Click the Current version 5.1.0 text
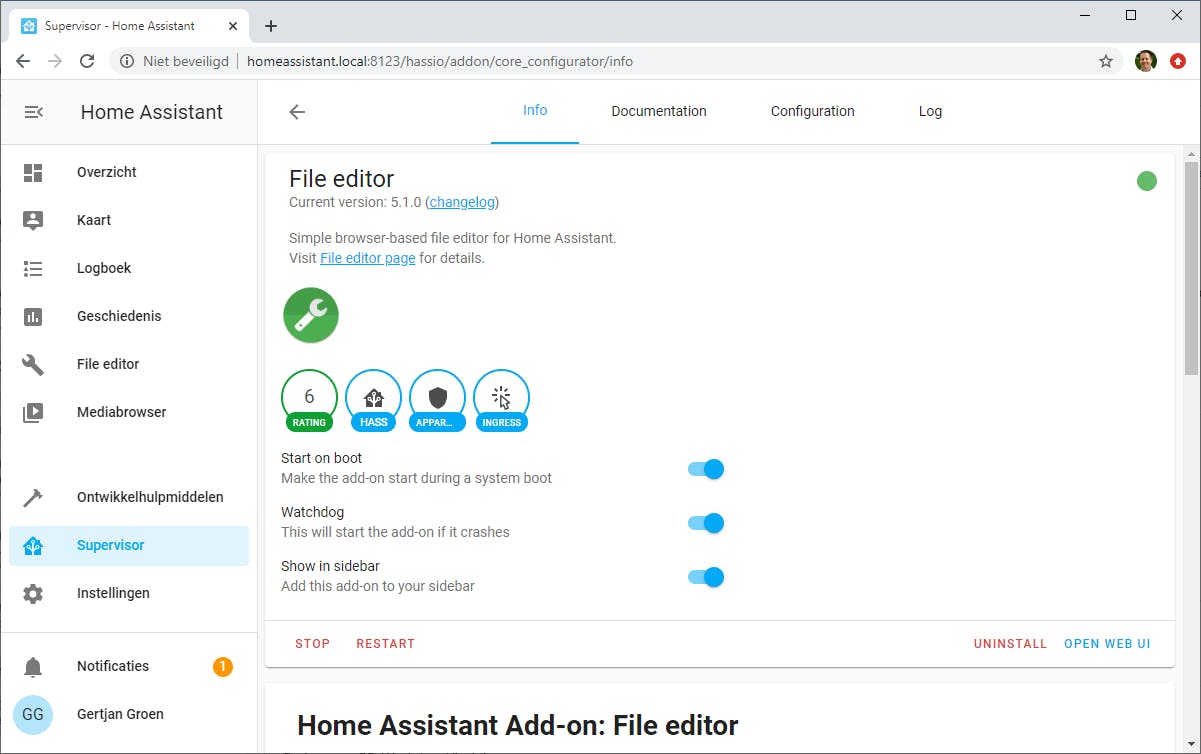This screenshot has width=1201, height=754. pyautogui.click(x=356, y=202)
